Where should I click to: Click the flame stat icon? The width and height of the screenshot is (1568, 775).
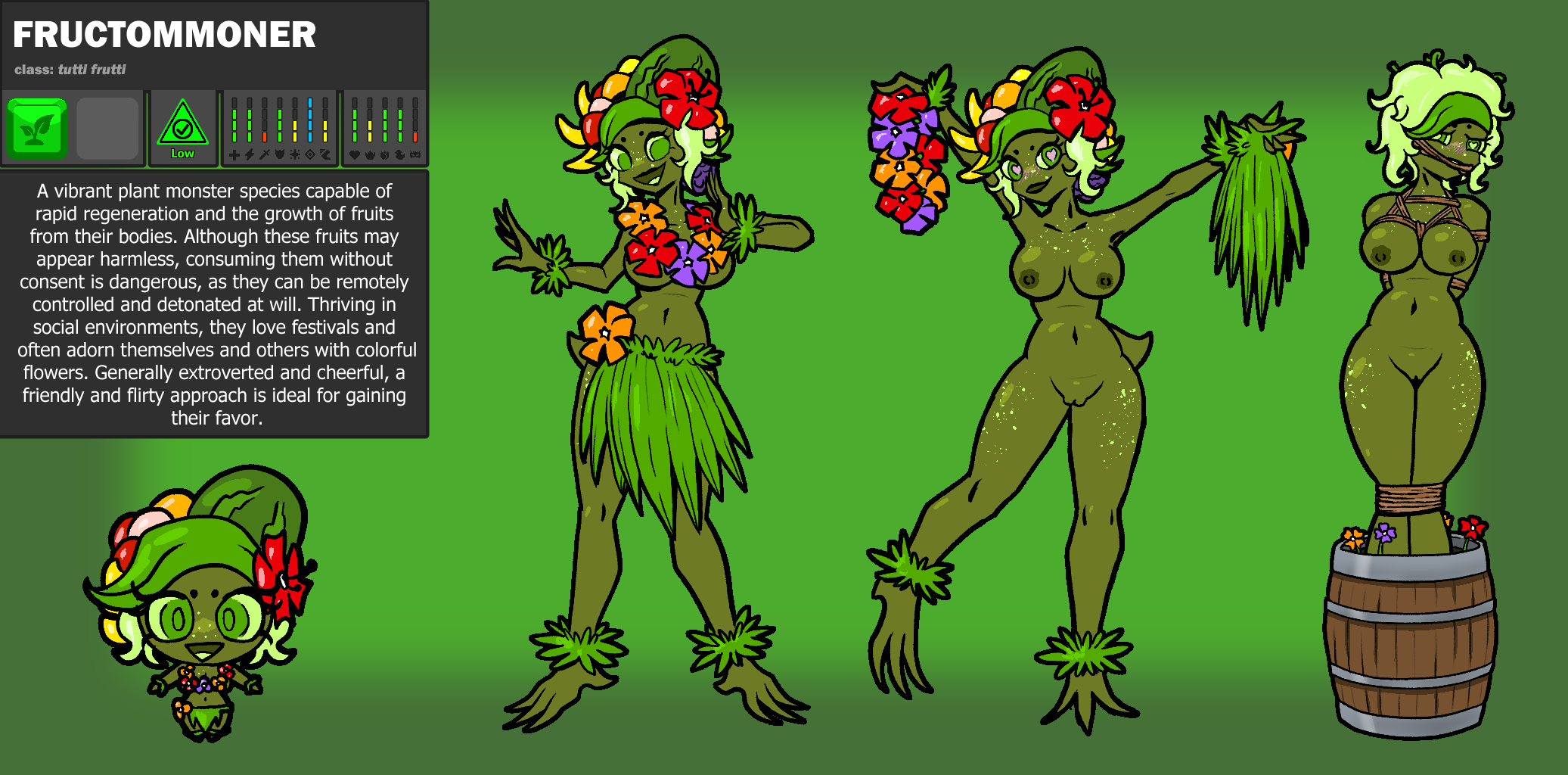(x=385, y=155)
